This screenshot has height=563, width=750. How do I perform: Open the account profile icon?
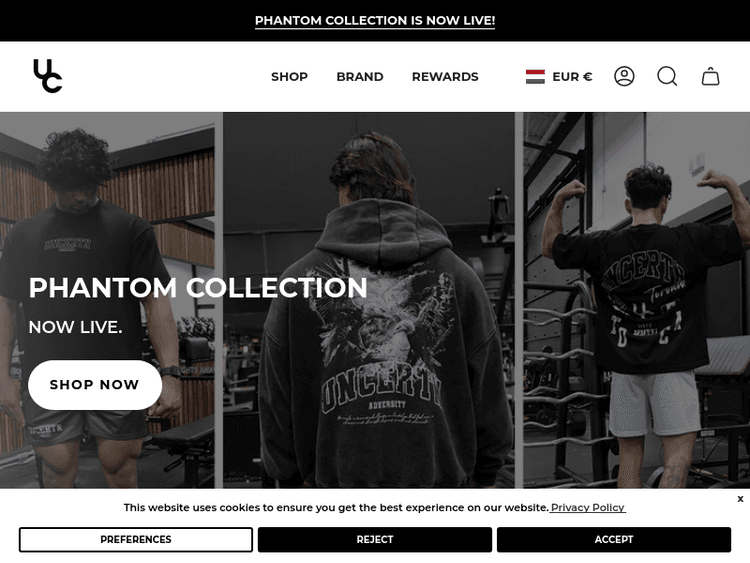point(624,77)
